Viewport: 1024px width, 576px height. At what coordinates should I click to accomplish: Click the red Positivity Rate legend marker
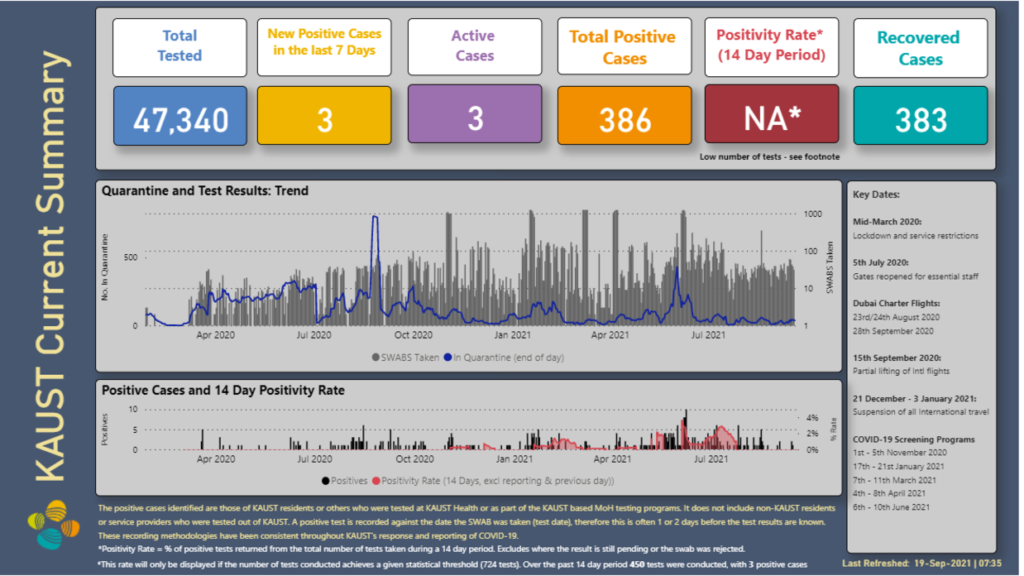click(376, 480)
